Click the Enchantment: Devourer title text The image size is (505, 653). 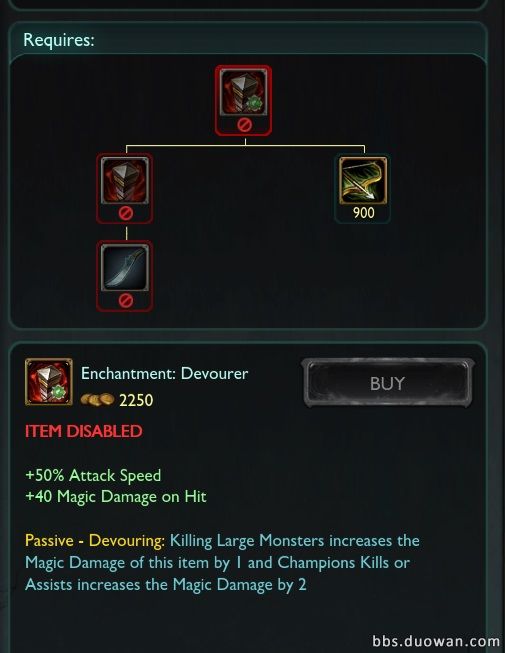[x=164, y=374]
